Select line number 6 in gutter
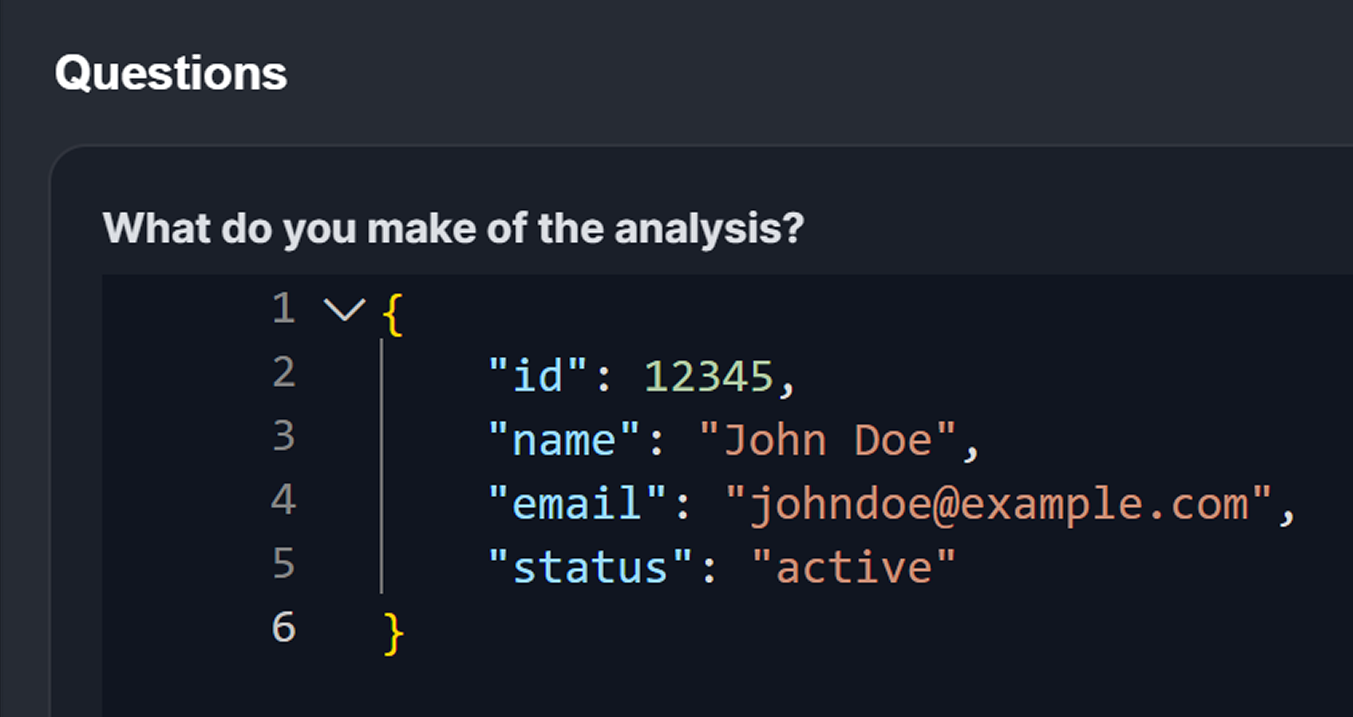This screenshot has width=1353, height=717. [284, 629]
